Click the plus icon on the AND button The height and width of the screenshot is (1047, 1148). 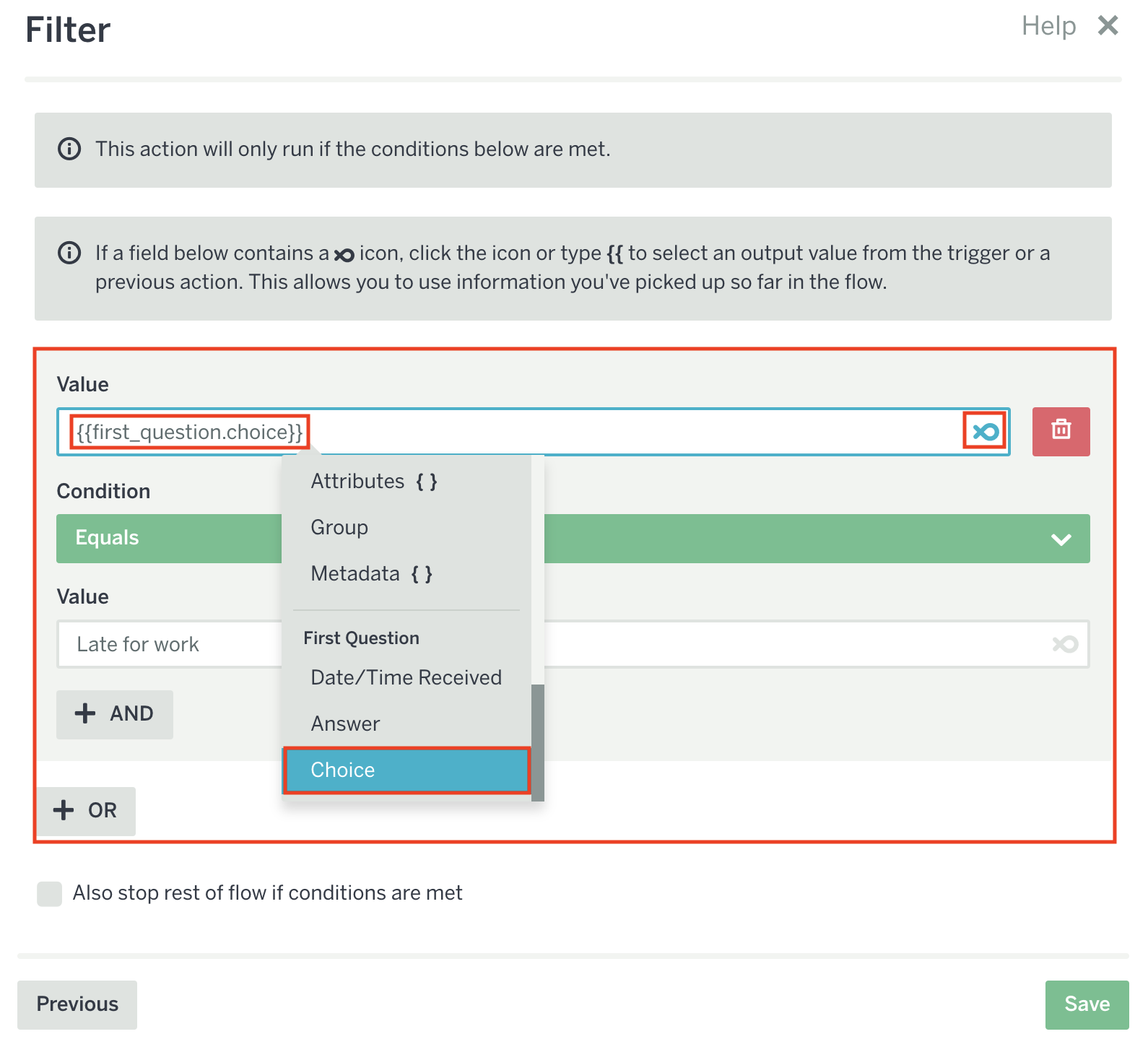pos(85,713)
